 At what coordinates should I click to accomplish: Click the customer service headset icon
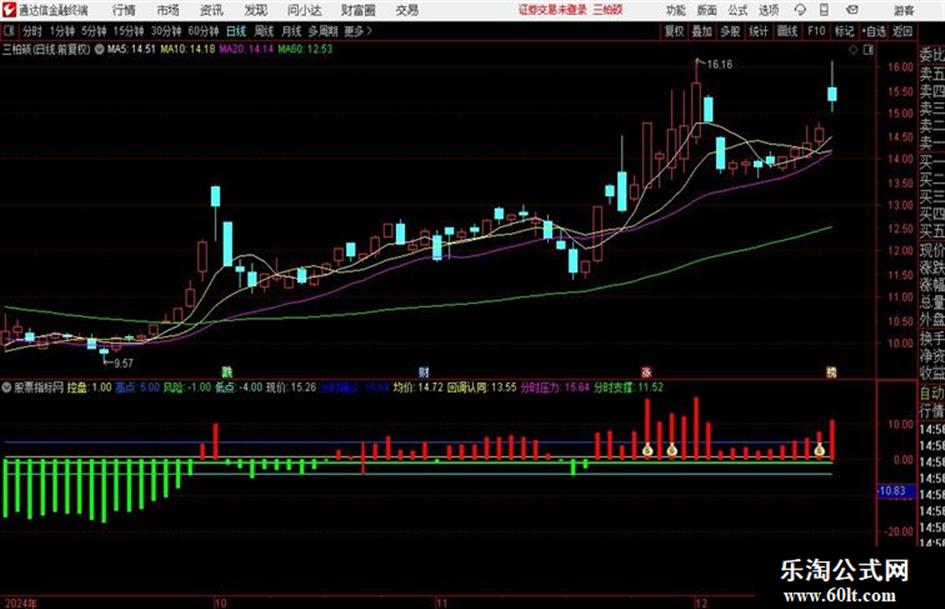coord(800,10)
